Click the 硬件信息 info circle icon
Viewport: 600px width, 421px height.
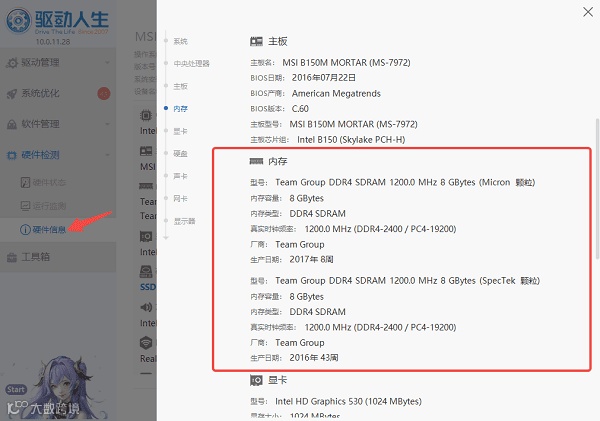25,230
